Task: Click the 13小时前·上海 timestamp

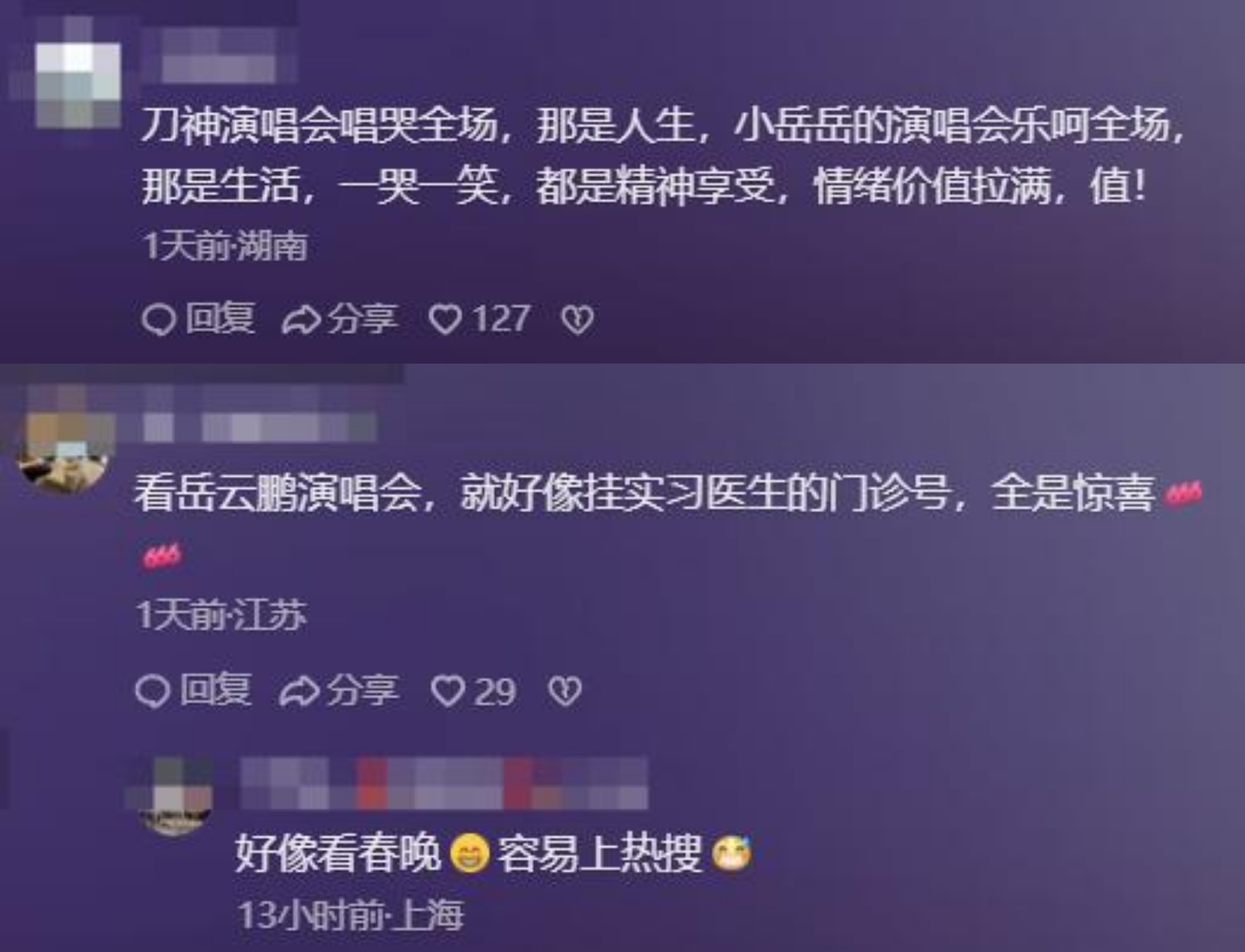Action: (350, 915)
